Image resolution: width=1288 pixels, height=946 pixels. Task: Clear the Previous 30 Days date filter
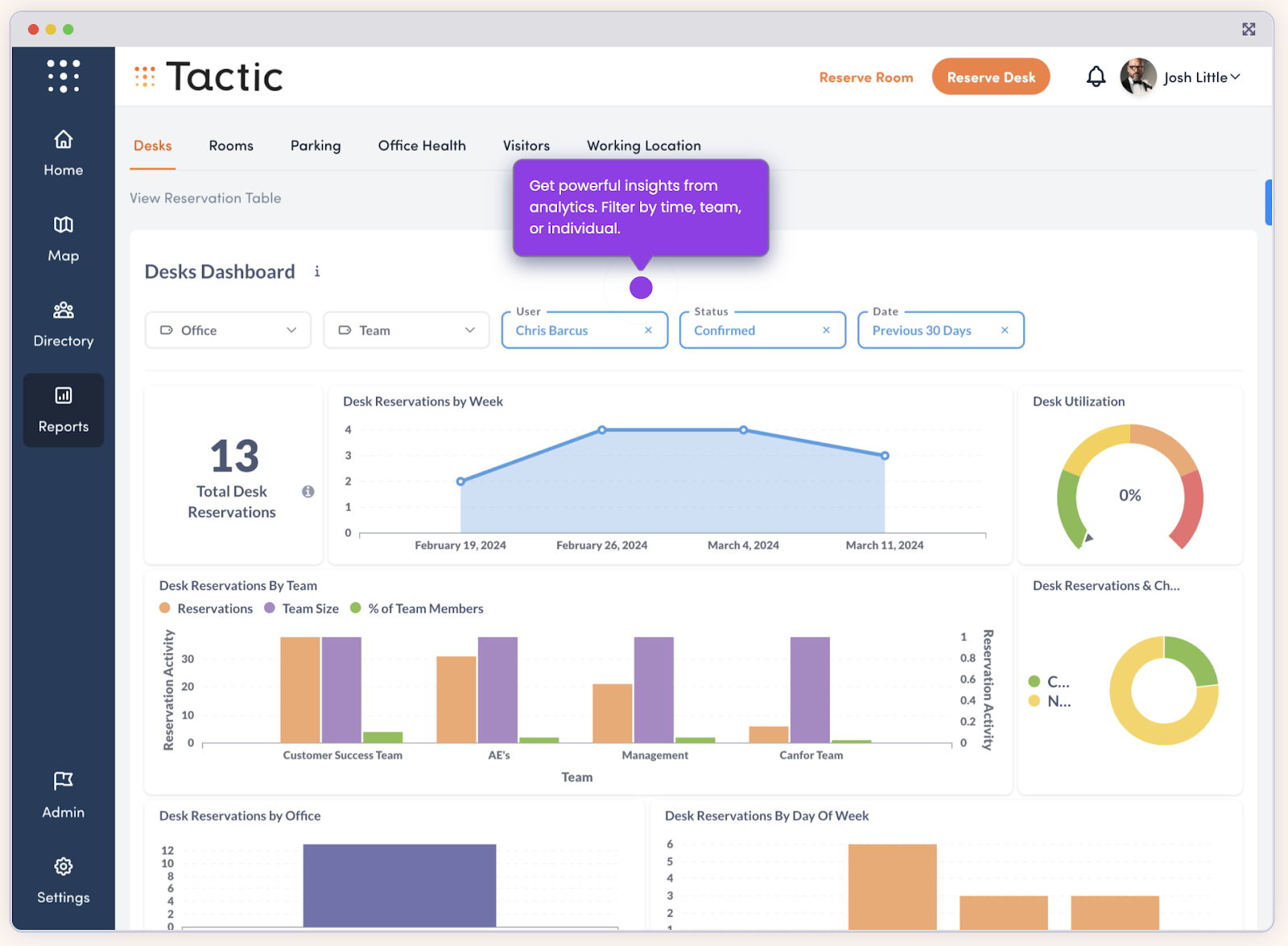tap(1005, 330)
